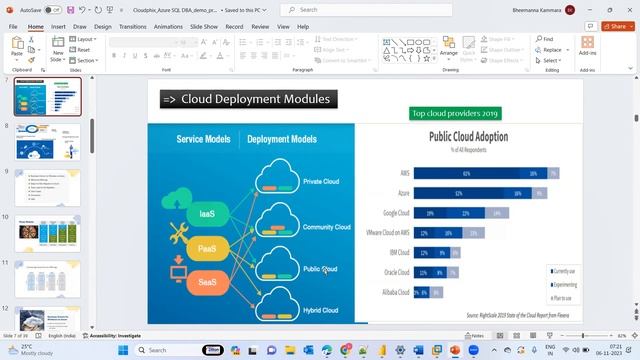Open Windows Start menu

(123, 350)
